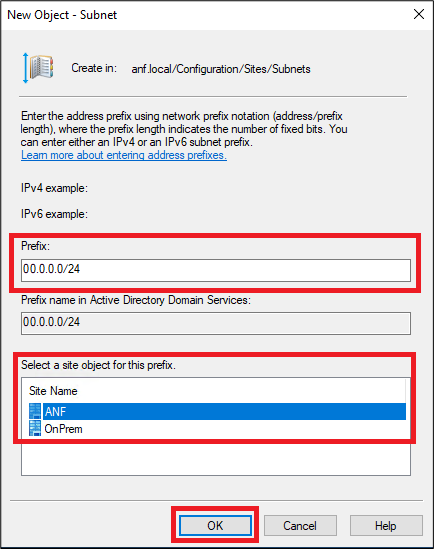Image resolution: width=434 pixels, height=549 pixels.
Task: Click the IPv4 example label
Action: (x=54, y=188)
